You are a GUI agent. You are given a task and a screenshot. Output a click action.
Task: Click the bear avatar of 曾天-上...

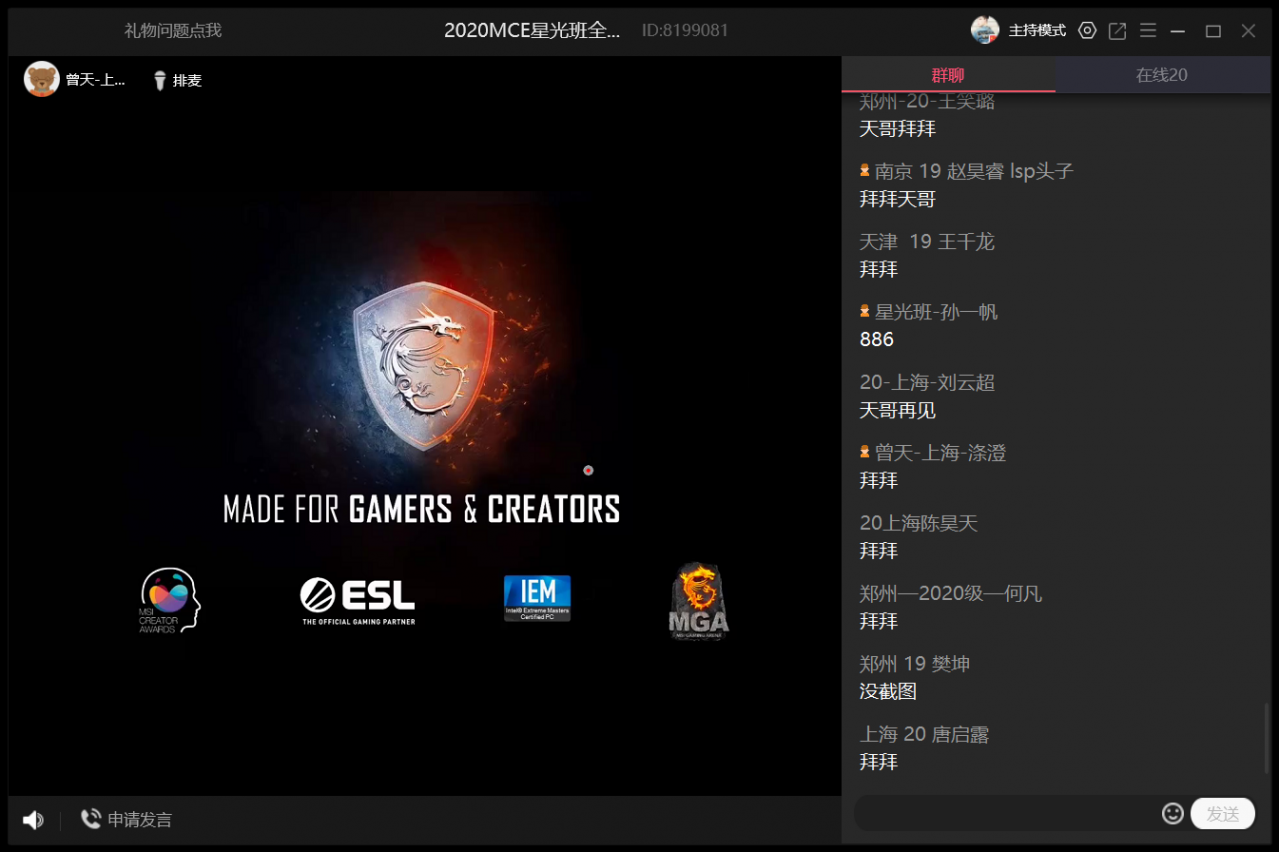41,79
